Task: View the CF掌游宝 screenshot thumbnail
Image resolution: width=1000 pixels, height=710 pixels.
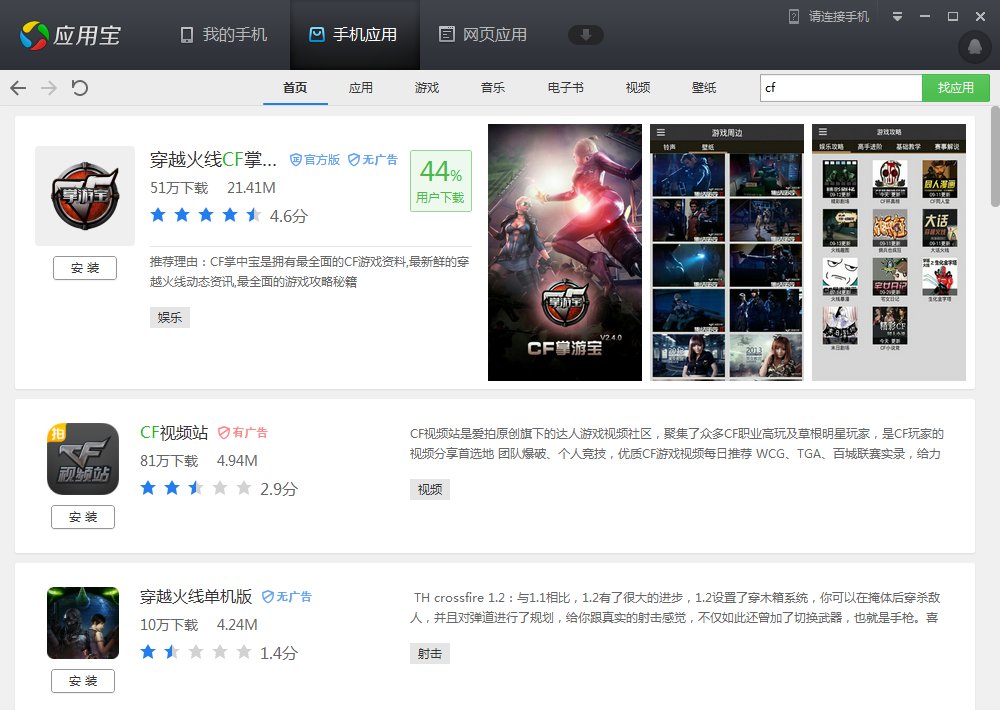Action: 564,252
